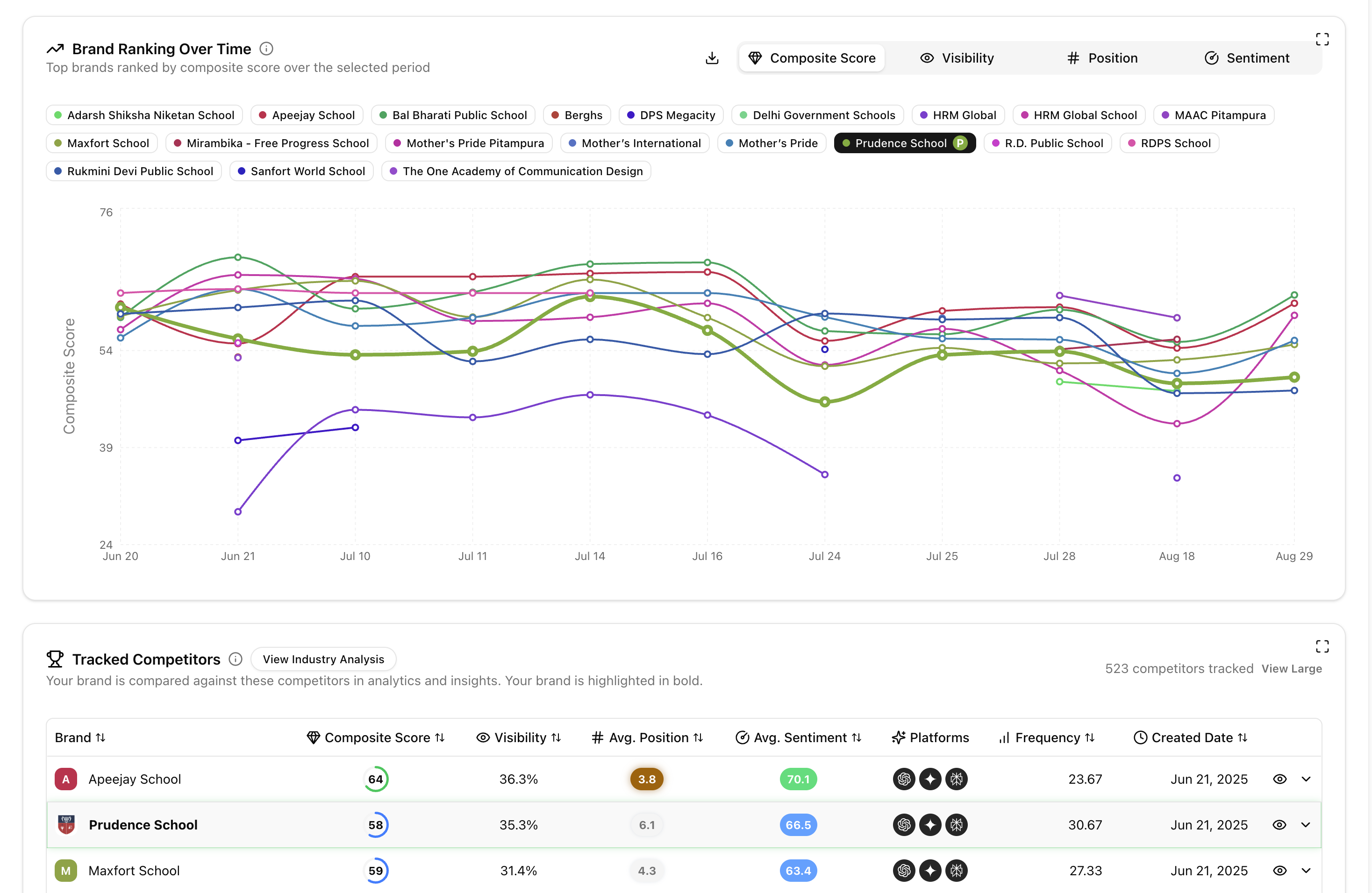Click the Perplexity icon in Apeejay School row
The width and height of the screenshot is (1372, 893).
click(957, 779)
